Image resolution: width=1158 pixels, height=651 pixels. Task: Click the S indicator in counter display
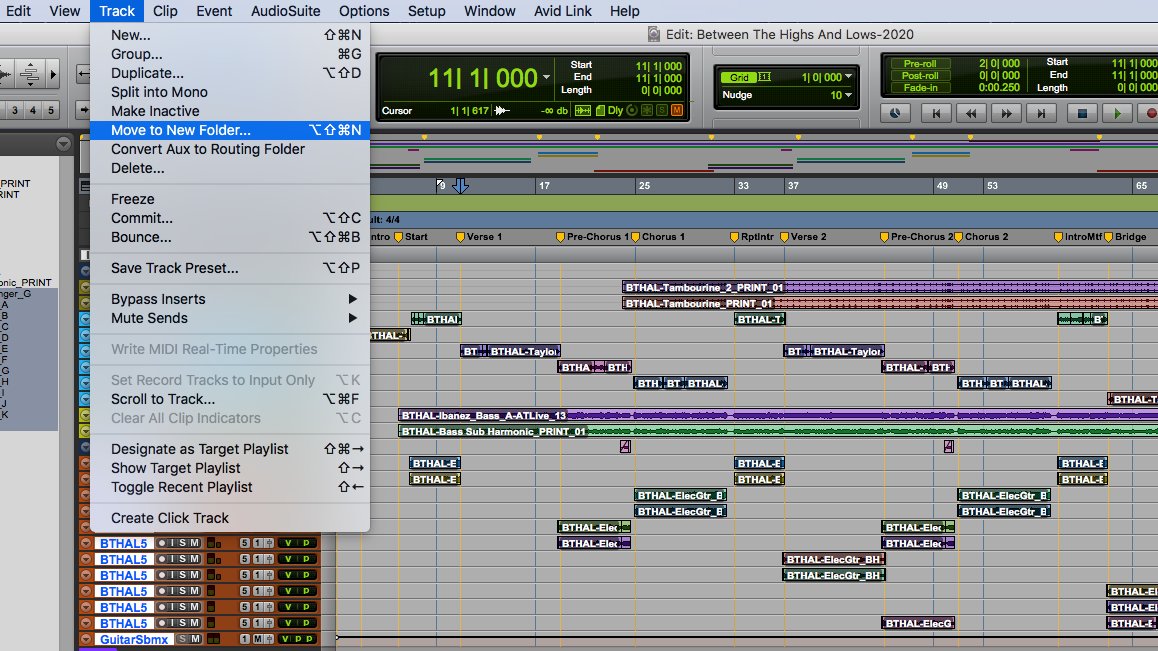662,110
